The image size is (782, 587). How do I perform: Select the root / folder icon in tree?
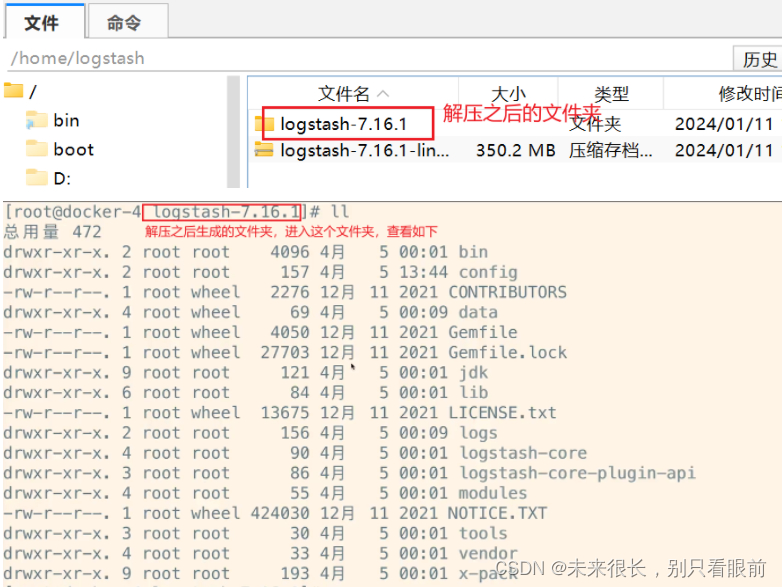point(13,91)
